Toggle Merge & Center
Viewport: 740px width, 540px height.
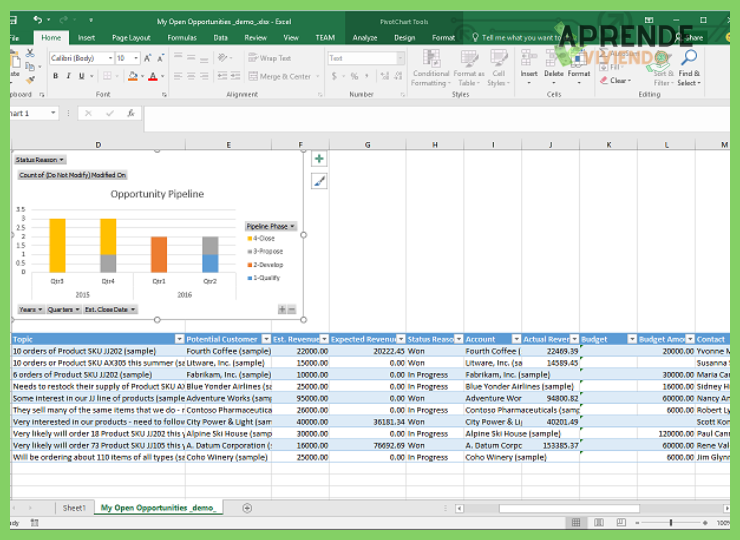point(280,76)
